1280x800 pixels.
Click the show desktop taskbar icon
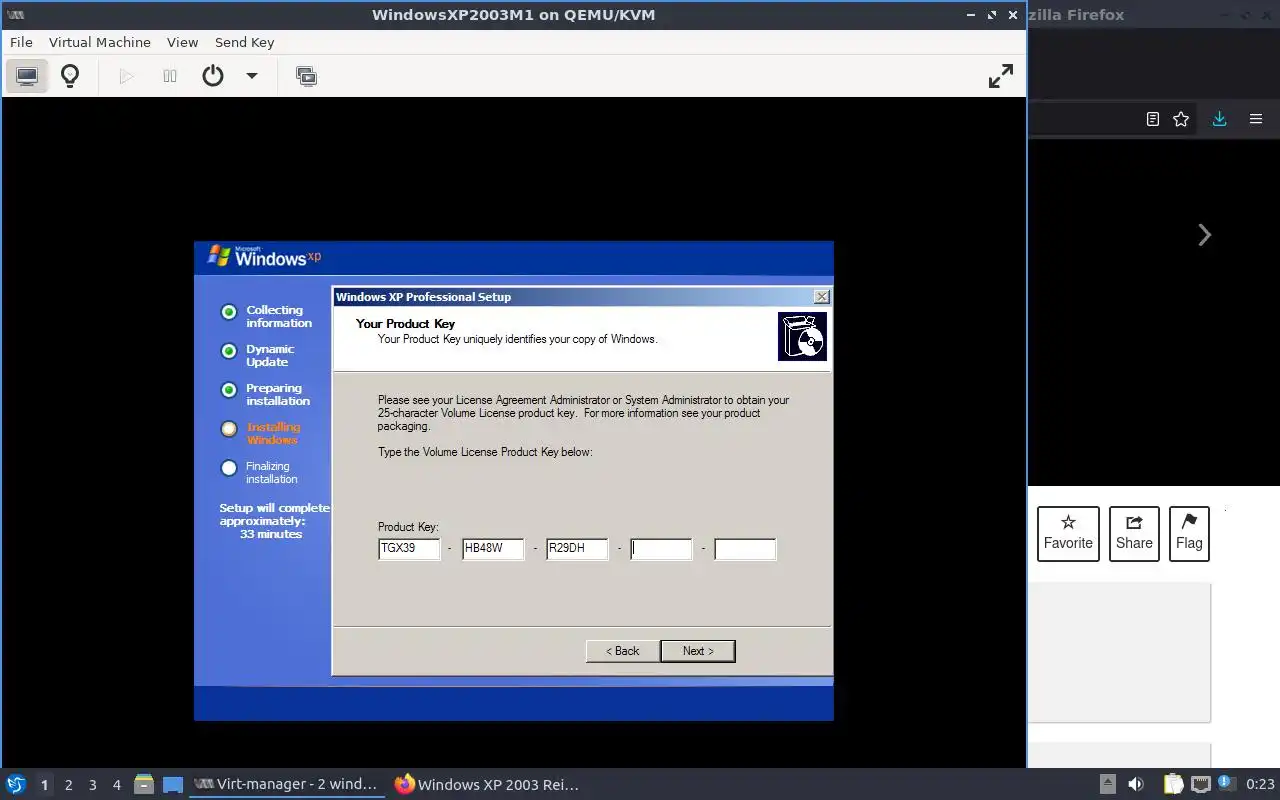point(173,784)
